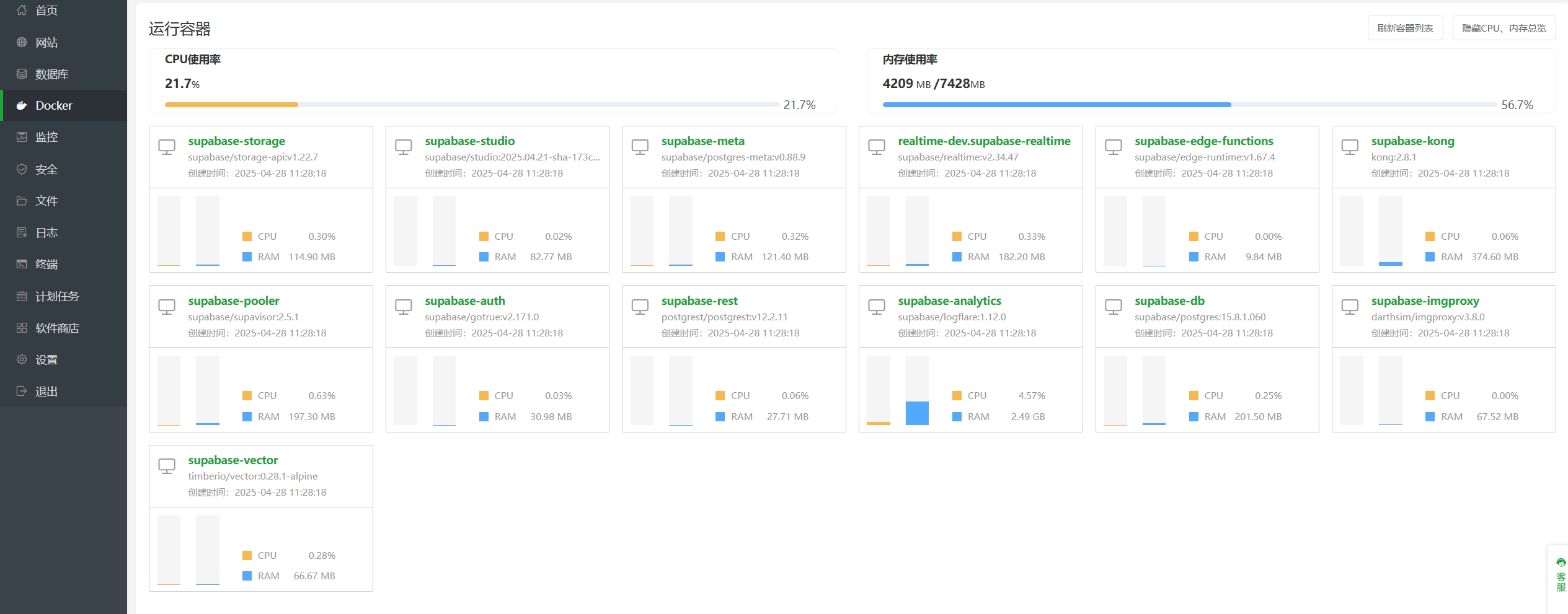This screenshot has width=1568, height=614.
Task: Open the 首页 menu item
Action: click(63, 10)
